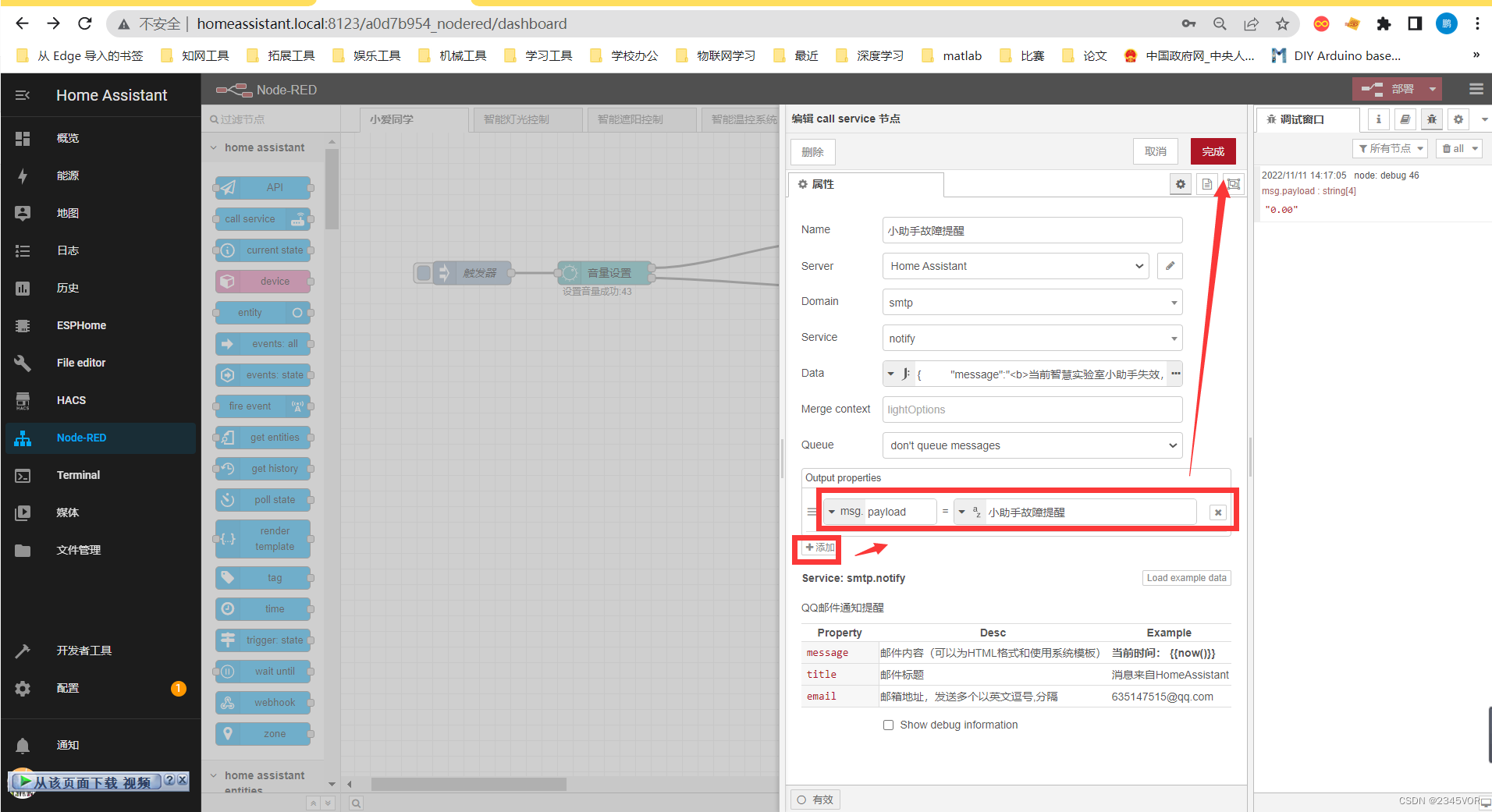Focus the Name input field
1492x812 pixels.
point(1032,230)
